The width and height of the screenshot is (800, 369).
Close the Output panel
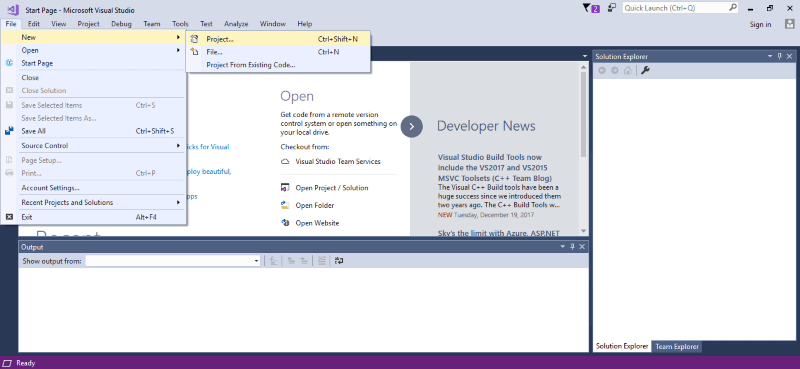pyautogui.click(x=582, y=247)
